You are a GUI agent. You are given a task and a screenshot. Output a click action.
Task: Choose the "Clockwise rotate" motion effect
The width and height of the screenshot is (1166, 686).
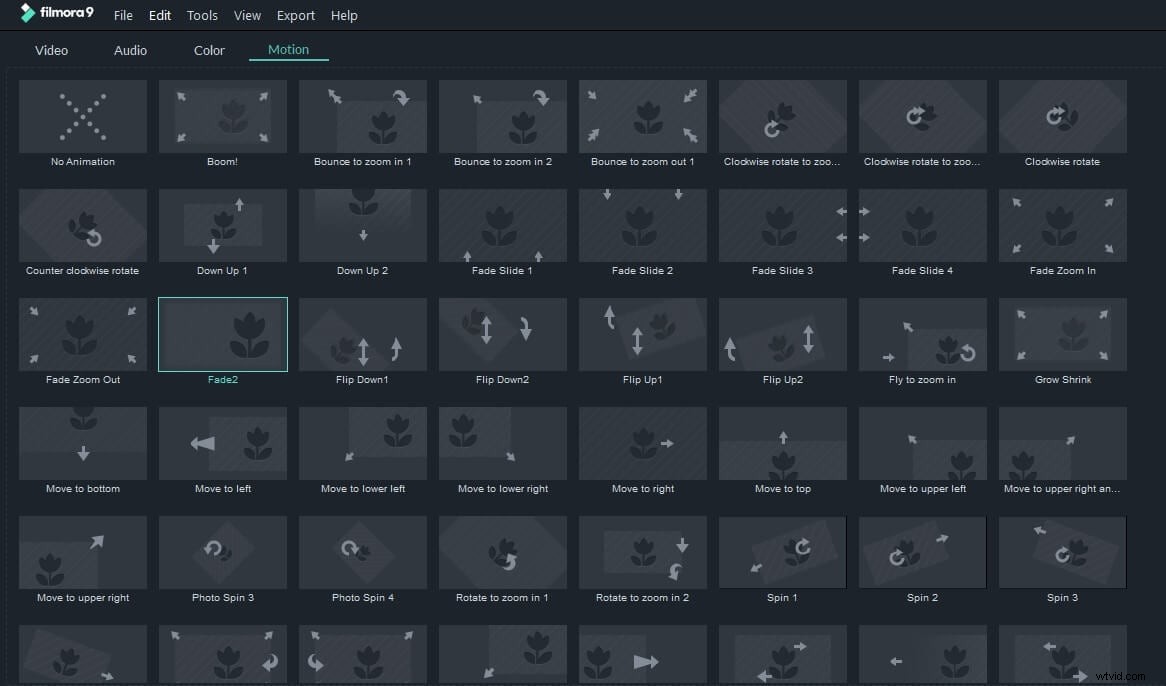click(x=1062, y=116)
